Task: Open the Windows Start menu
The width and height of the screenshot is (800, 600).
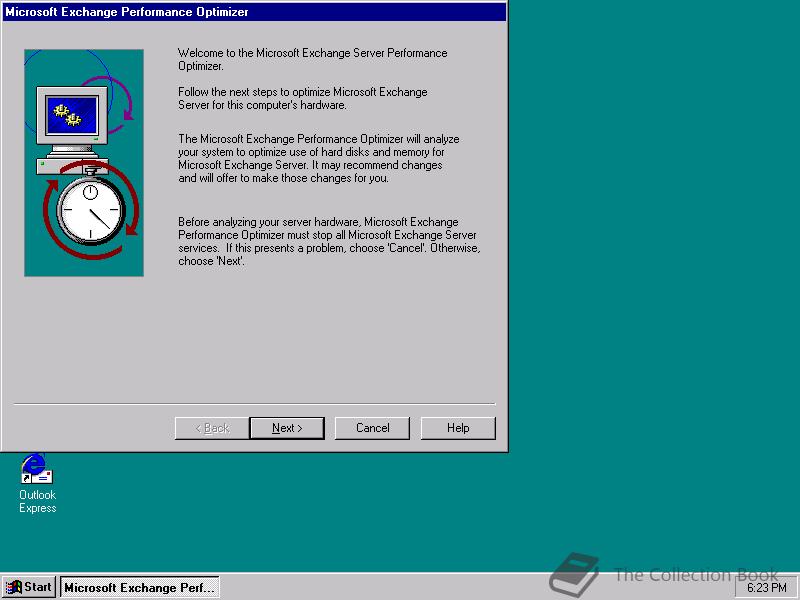Action: point(29,587)
